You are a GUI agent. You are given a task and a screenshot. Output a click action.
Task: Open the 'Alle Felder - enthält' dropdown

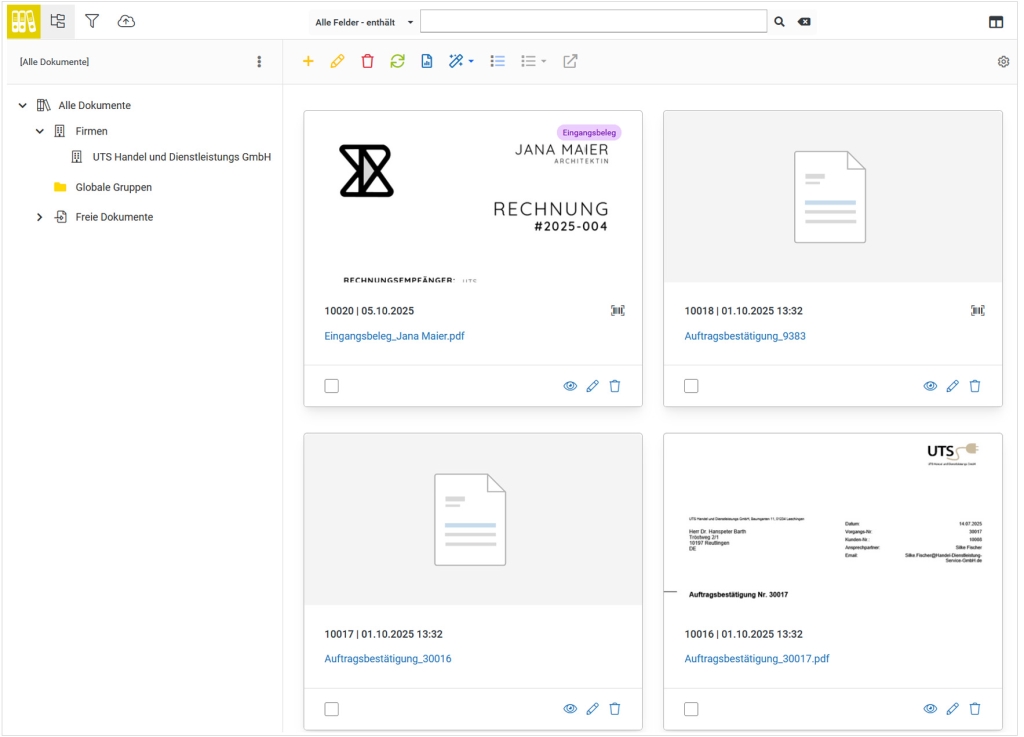pyautogui.click(x=364, y=22)
